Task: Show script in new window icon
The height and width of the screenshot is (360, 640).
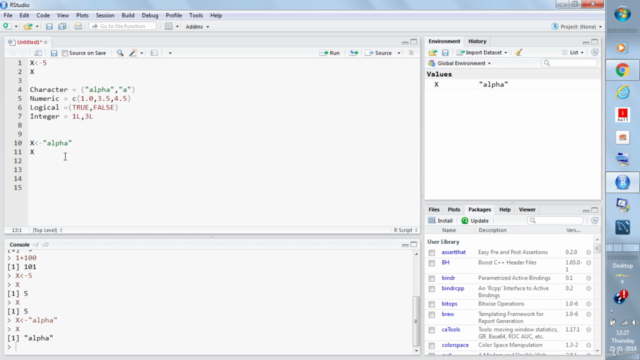Action: pyautogui.click(x=38, y=53)
